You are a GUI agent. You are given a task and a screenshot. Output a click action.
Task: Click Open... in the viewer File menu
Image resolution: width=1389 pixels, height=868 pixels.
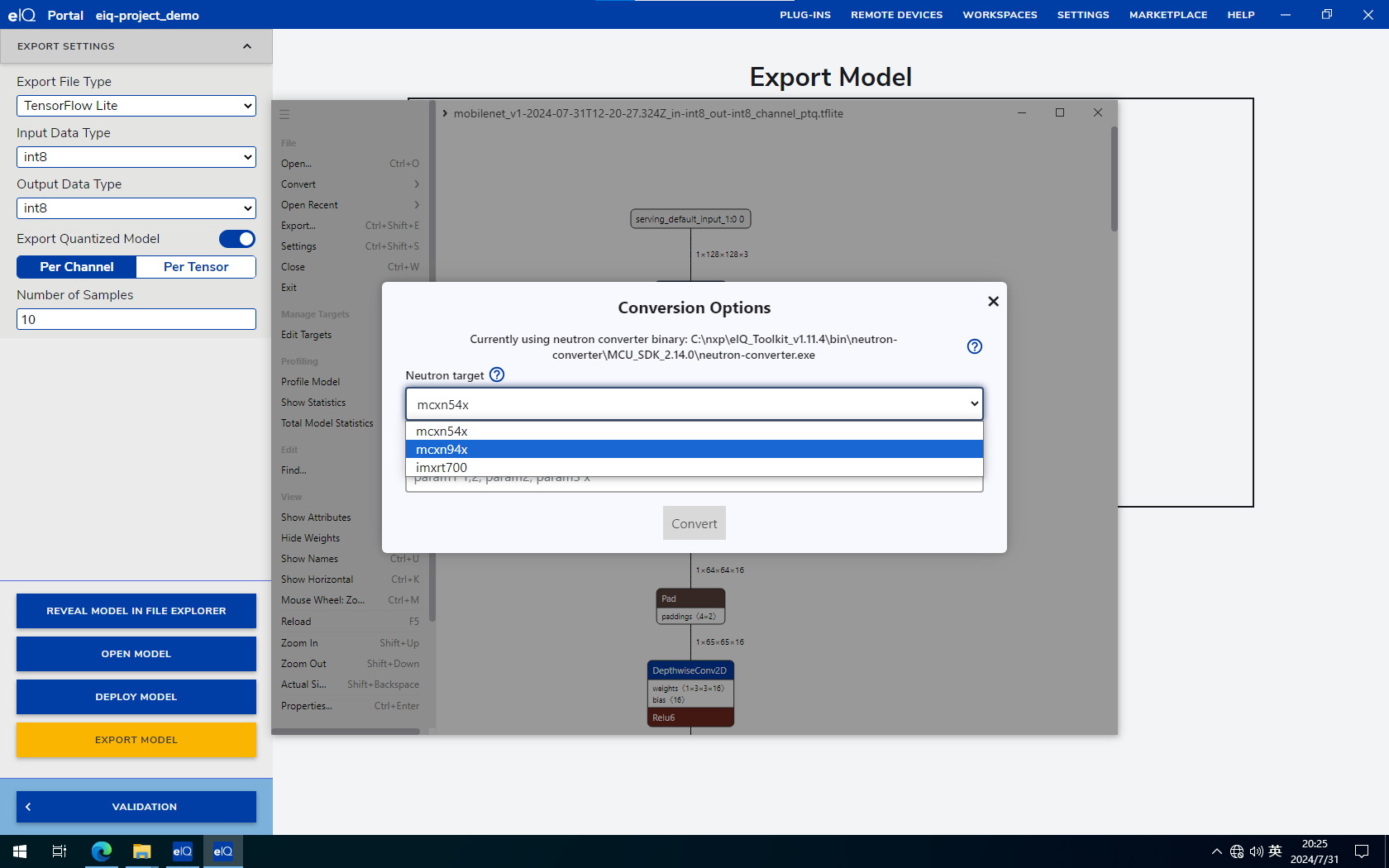[350, 164]
